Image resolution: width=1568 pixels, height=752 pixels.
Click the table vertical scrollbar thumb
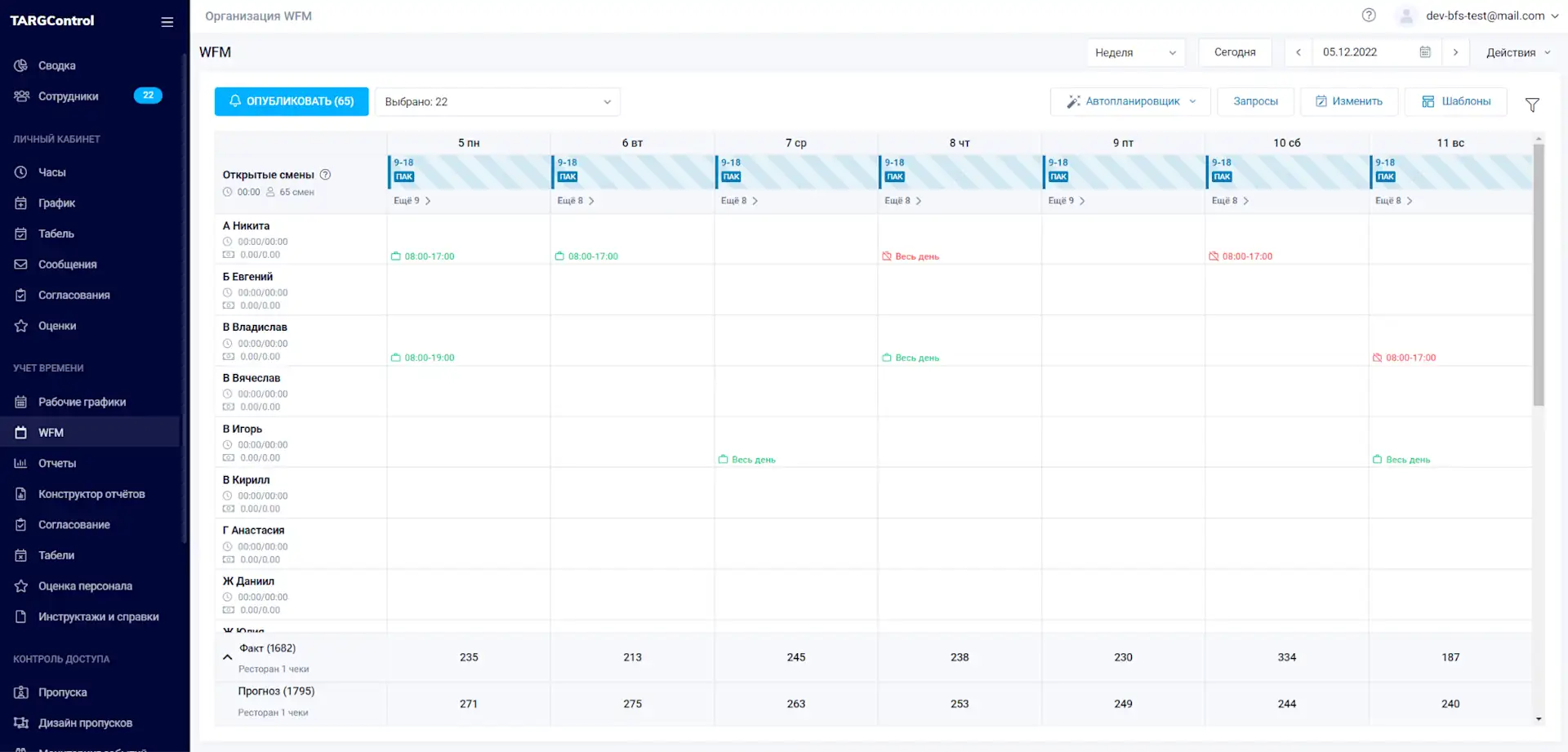click(x=1539, y=274)
